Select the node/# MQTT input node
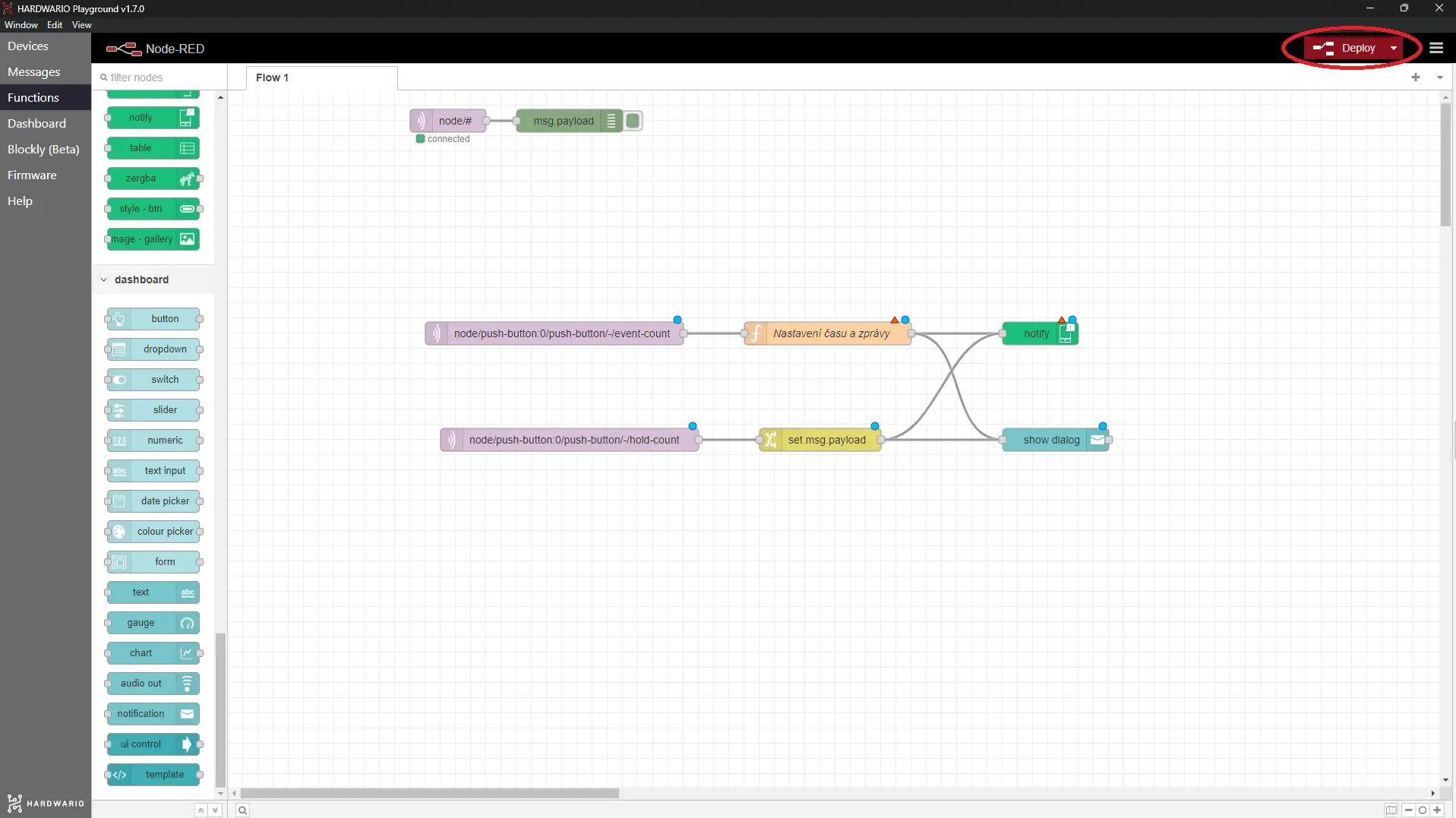 point(448,121)
